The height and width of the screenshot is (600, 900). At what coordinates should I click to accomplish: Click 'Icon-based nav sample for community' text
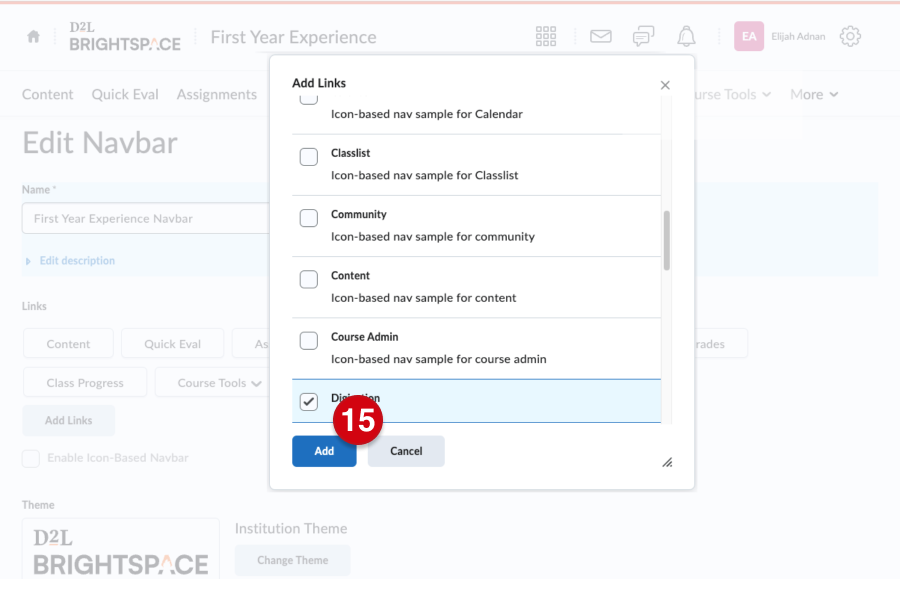(433, 237)
